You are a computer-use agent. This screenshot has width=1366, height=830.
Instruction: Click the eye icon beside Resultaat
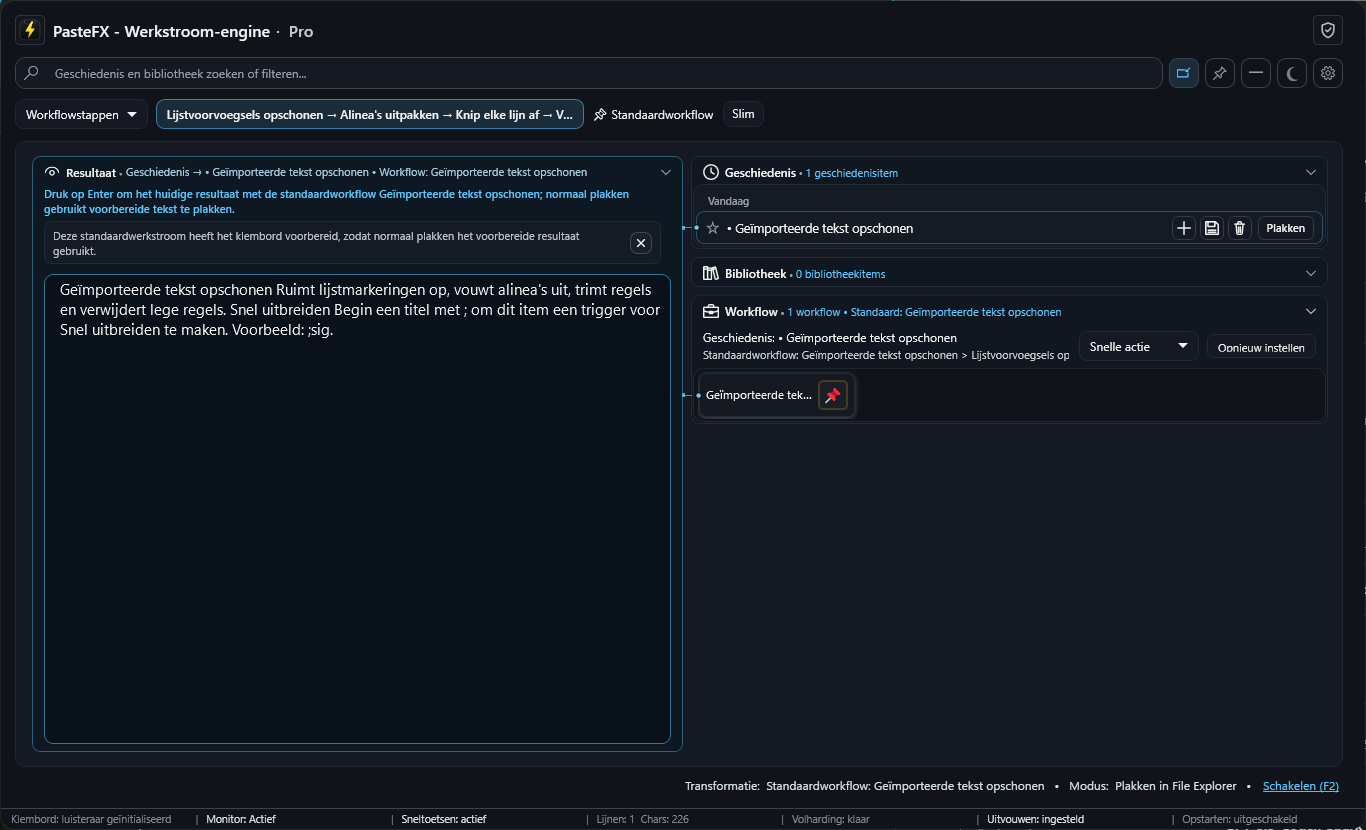click(53, 172)
